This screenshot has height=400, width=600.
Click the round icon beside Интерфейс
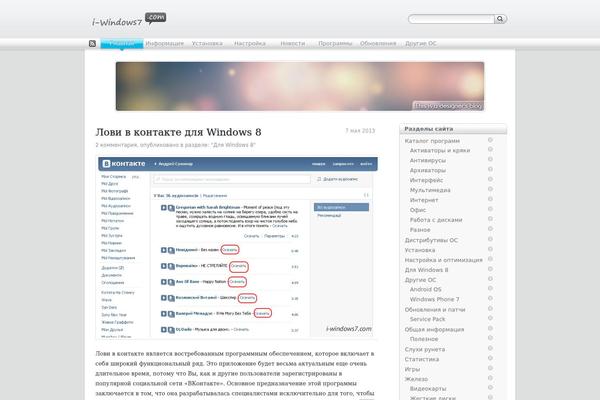click(490, 179)
